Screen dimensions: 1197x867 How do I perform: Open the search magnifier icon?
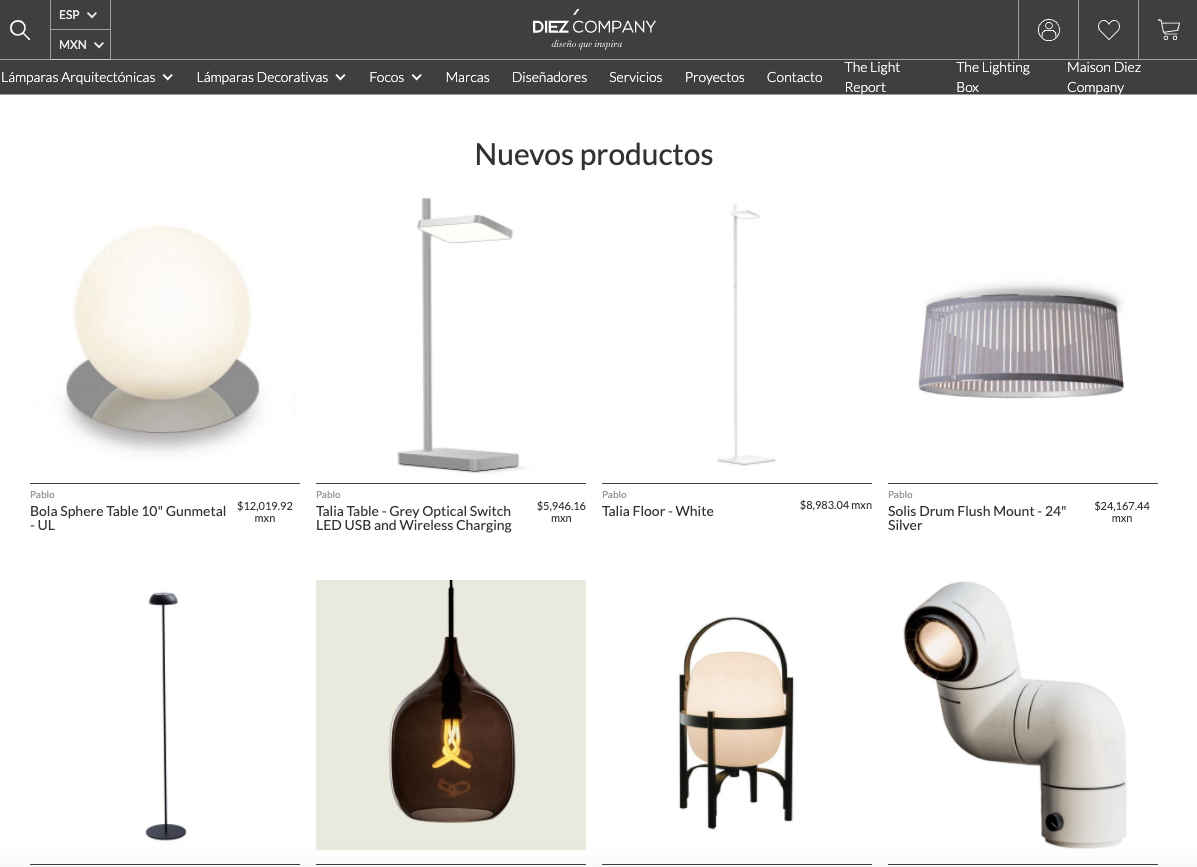coord(20,30)
